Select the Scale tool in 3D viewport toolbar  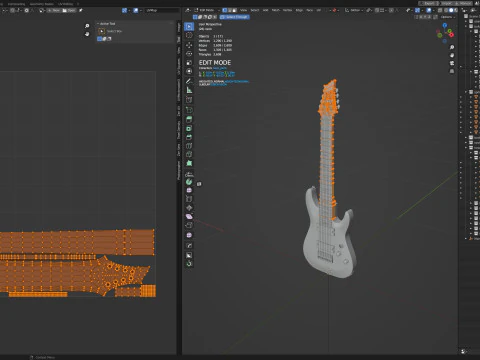[189, 63]
